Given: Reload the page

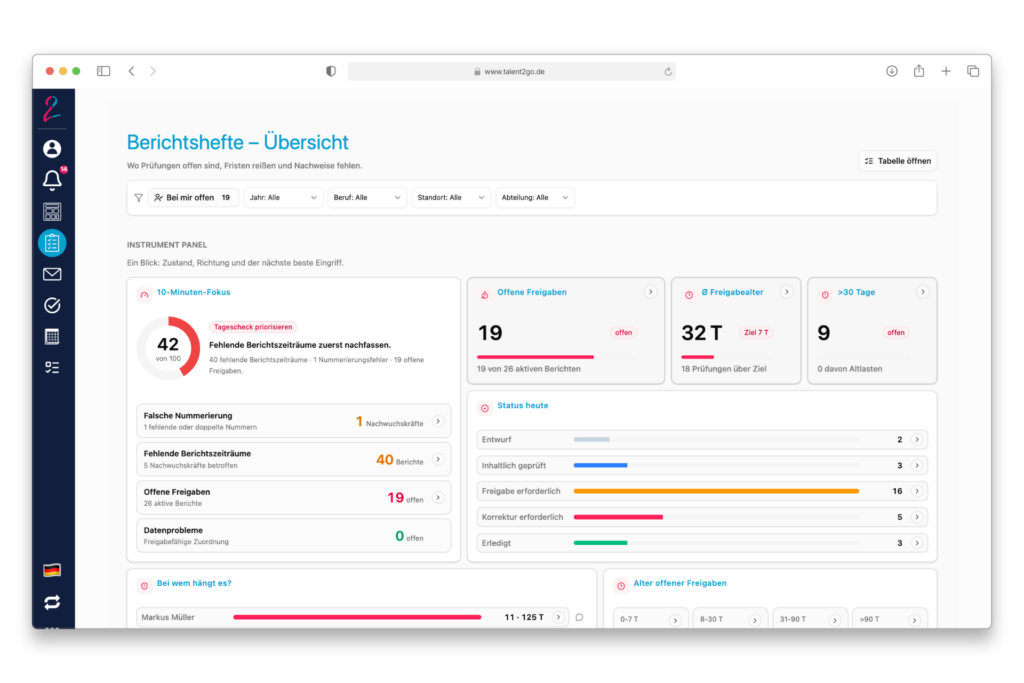Looking at the screenshot, I should [668, 72].
